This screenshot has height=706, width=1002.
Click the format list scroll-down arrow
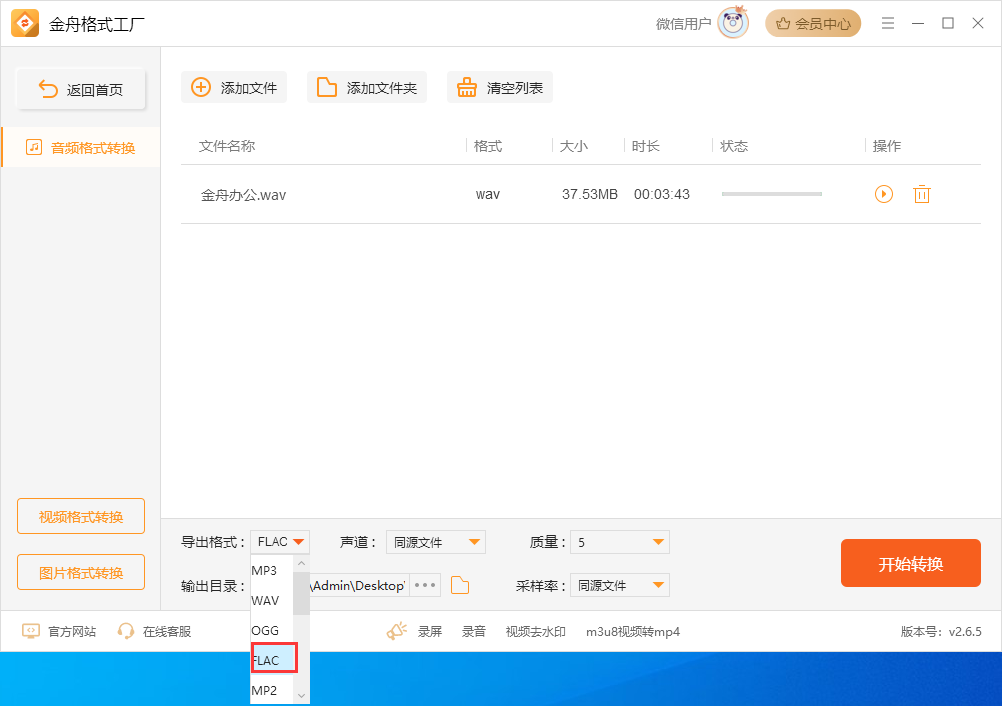pyautogui.click(x=302, y=696)
